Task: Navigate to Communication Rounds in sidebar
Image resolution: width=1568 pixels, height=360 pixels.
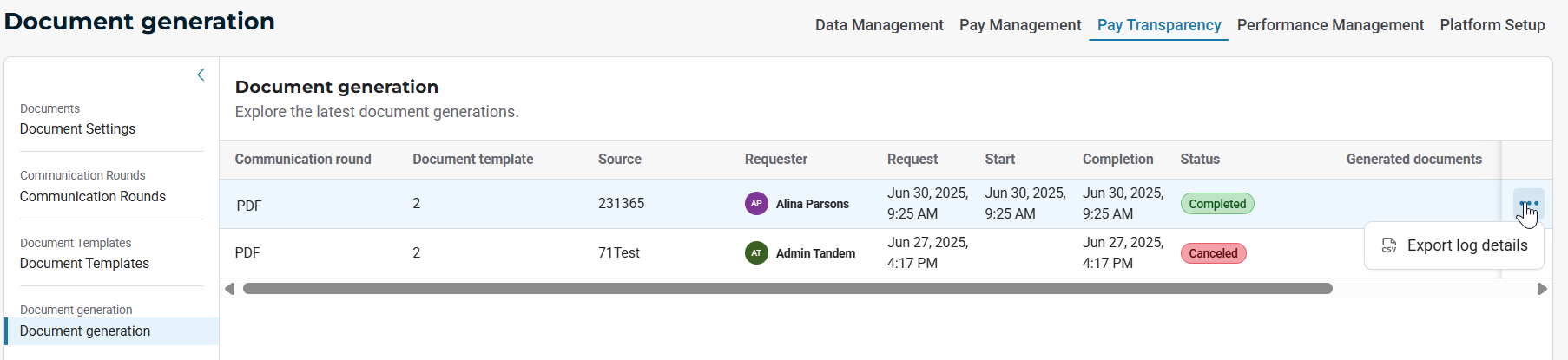Action: [x=93, y=197]
